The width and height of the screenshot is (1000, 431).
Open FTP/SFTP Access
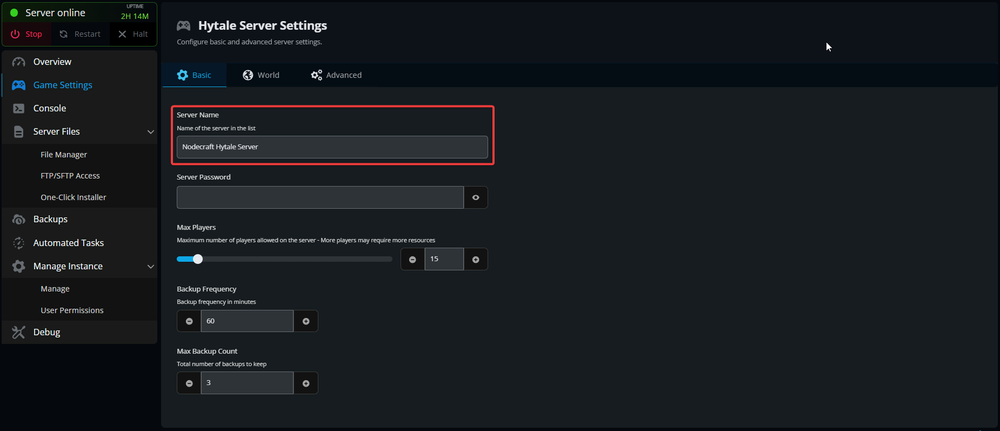click(70, 175)
